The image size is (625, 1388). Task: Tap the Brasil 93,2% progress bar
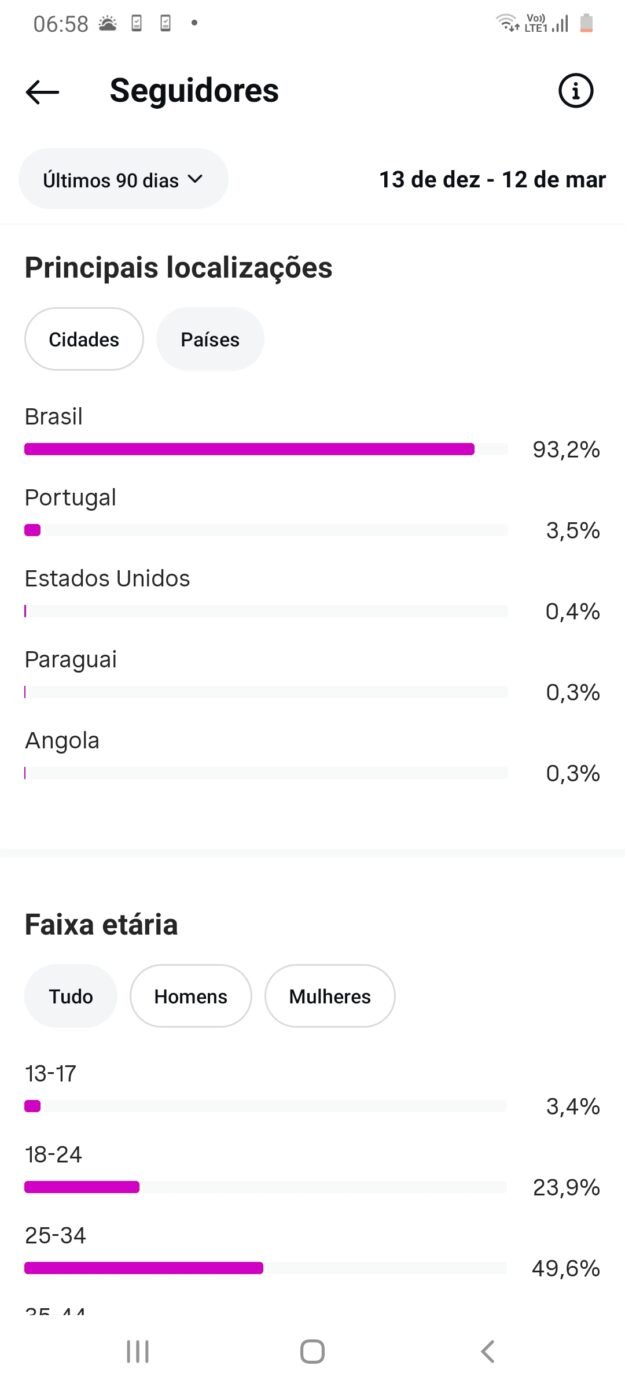click(x=249, y=449)
